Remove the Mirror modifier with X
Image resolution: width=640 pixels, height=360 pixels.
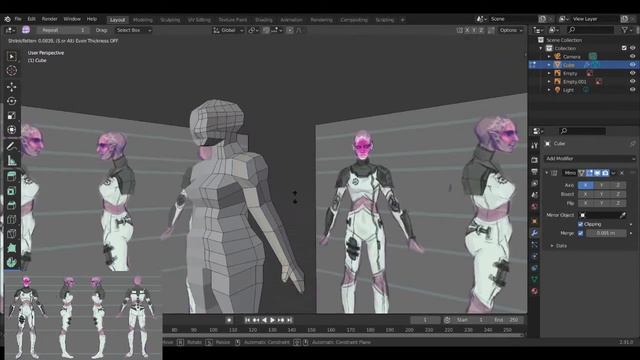[x=622, y=173]
